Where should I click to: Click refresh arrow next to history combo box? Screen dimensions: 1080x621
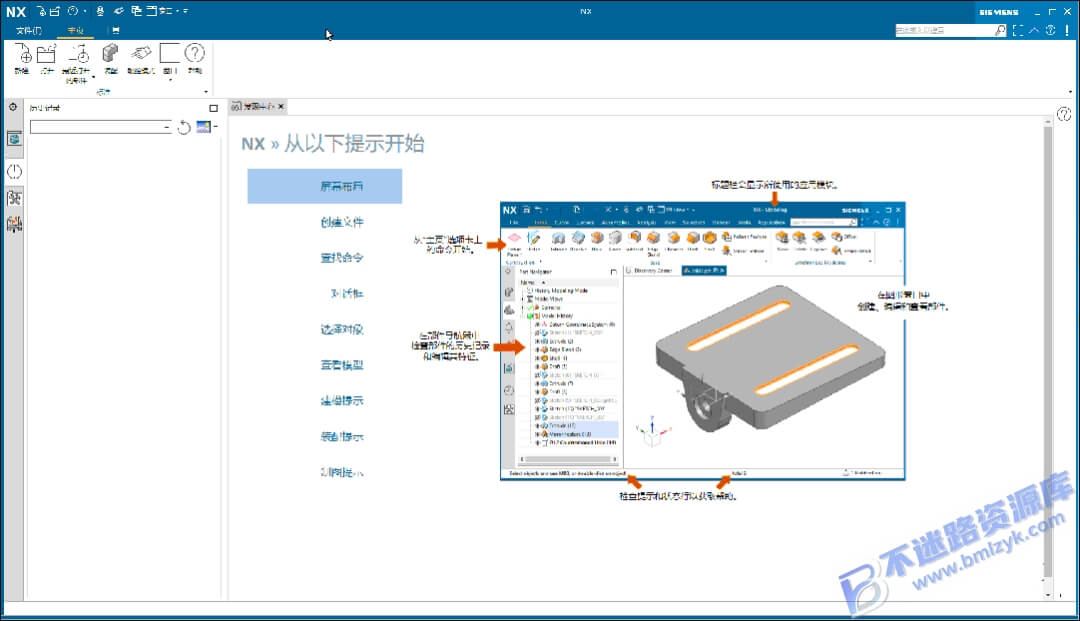click(x=184, y=127)
